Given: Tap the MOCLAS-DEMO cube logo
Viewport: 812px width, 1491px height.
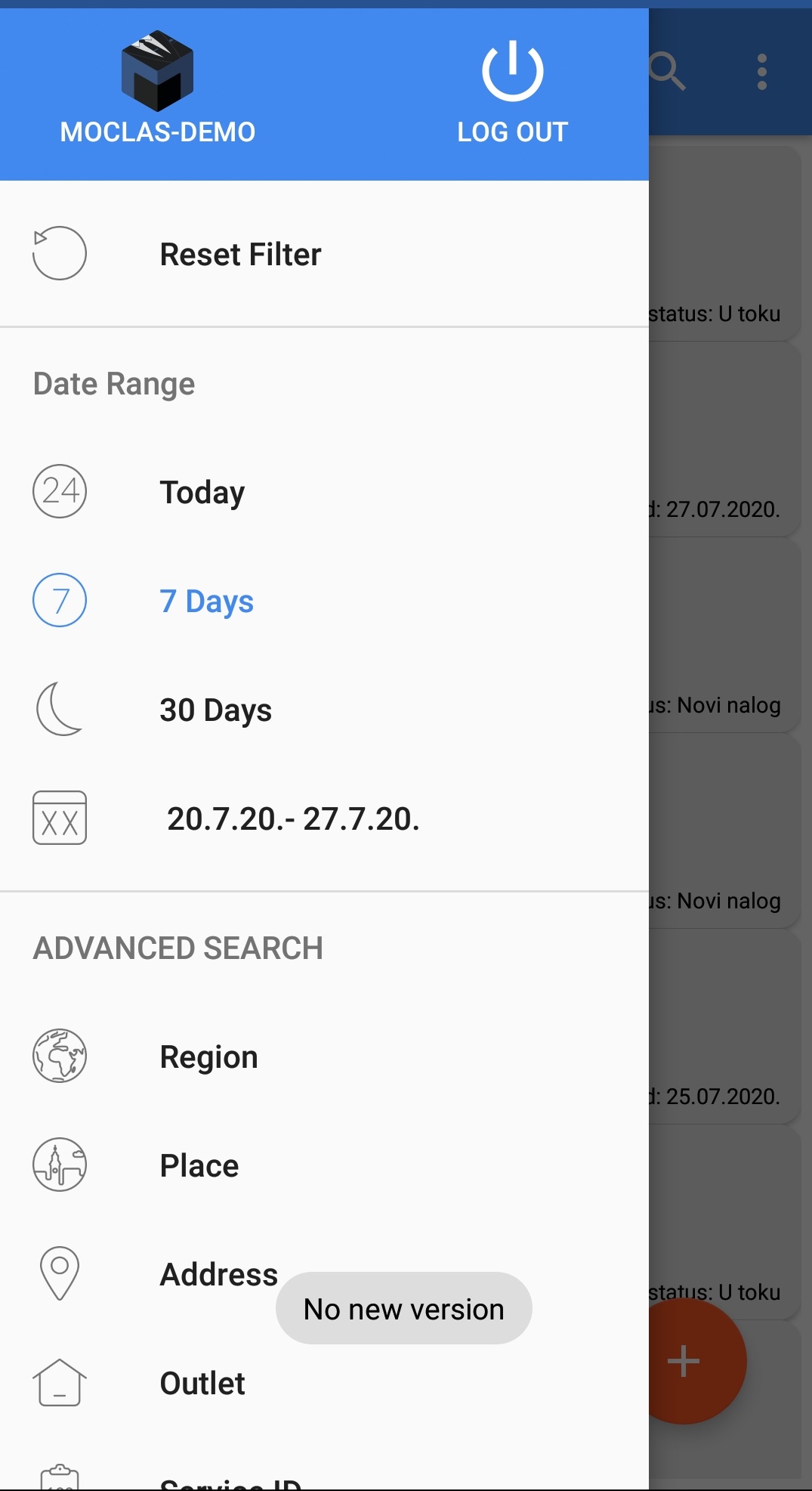Looking at the screenshot, I should [157, 71].
